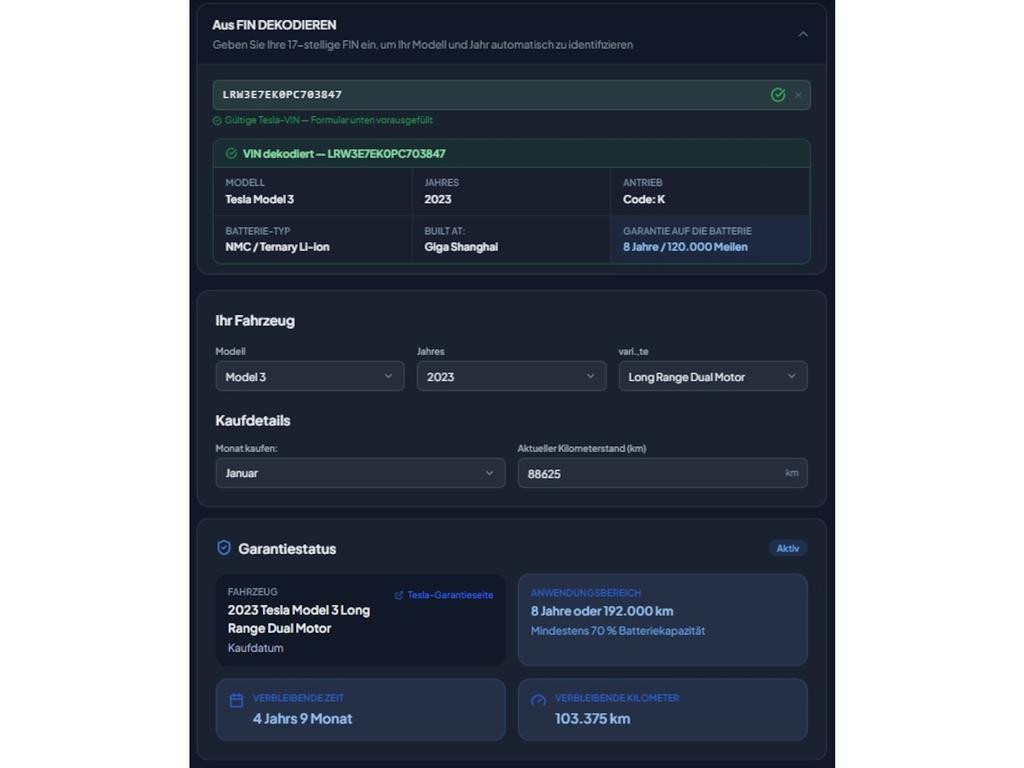Click the VIN input field LRW3E7EK0PC703847
1024x768 pixels.
click(511, 95)
